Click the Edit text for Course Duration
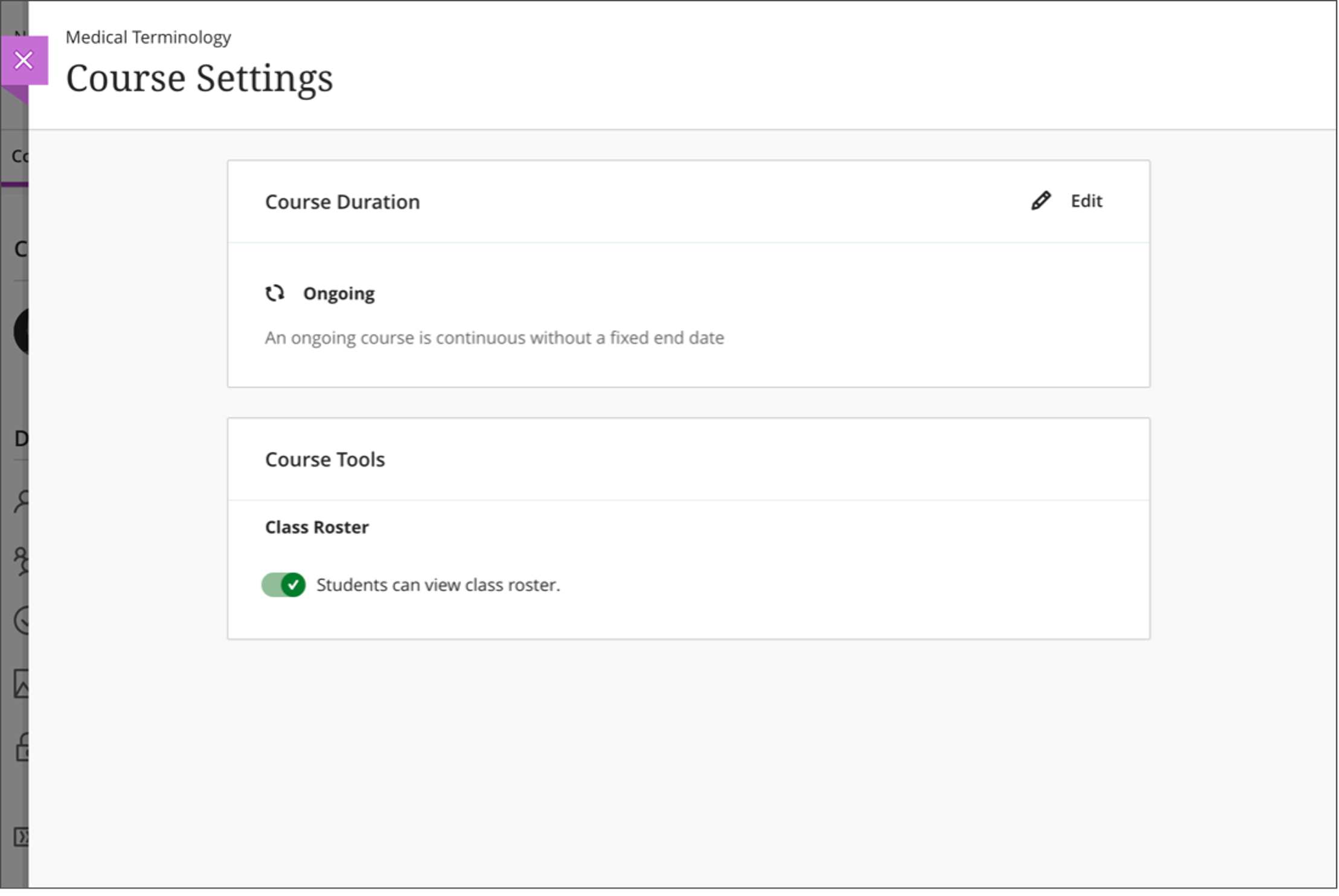Viewport: 1339px width, 896px height. coord(1086,201)
